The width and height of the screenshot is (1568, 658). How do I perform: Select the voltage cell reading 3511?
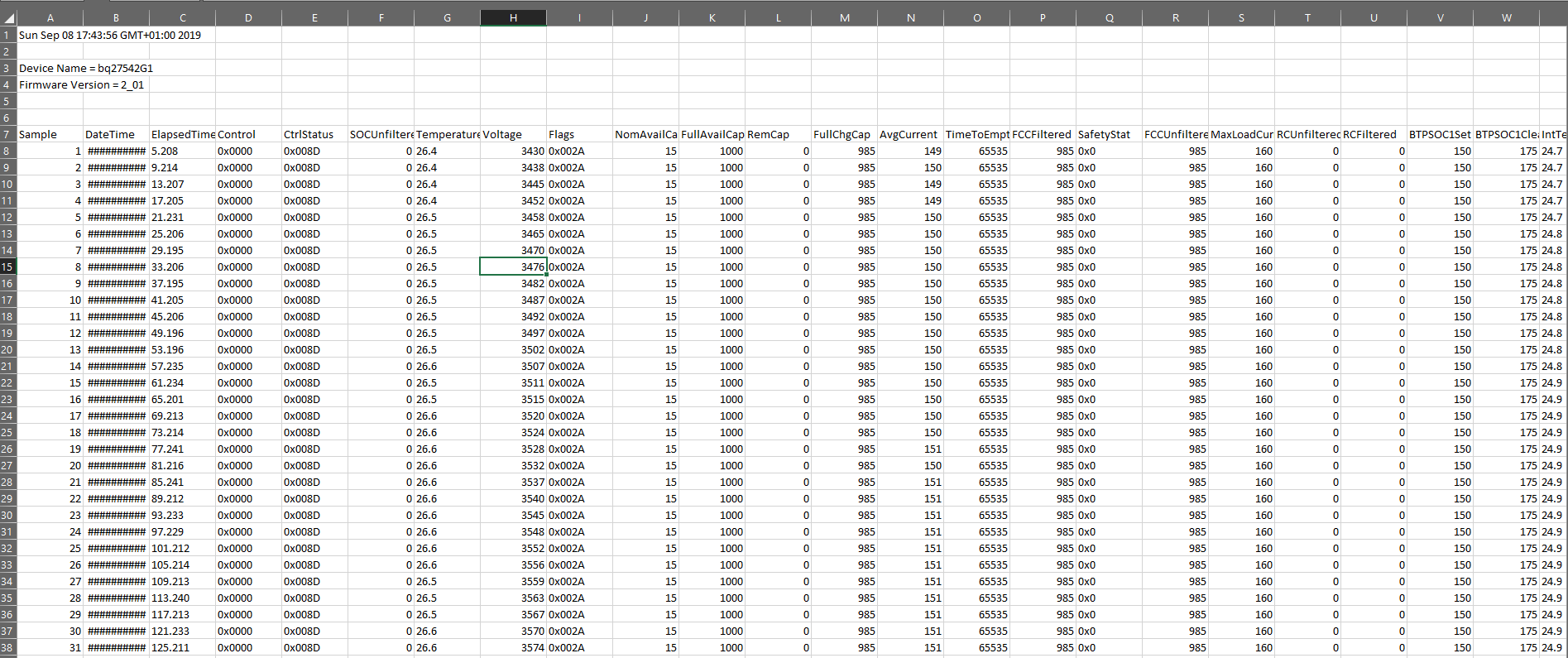[x=513, y=382]
